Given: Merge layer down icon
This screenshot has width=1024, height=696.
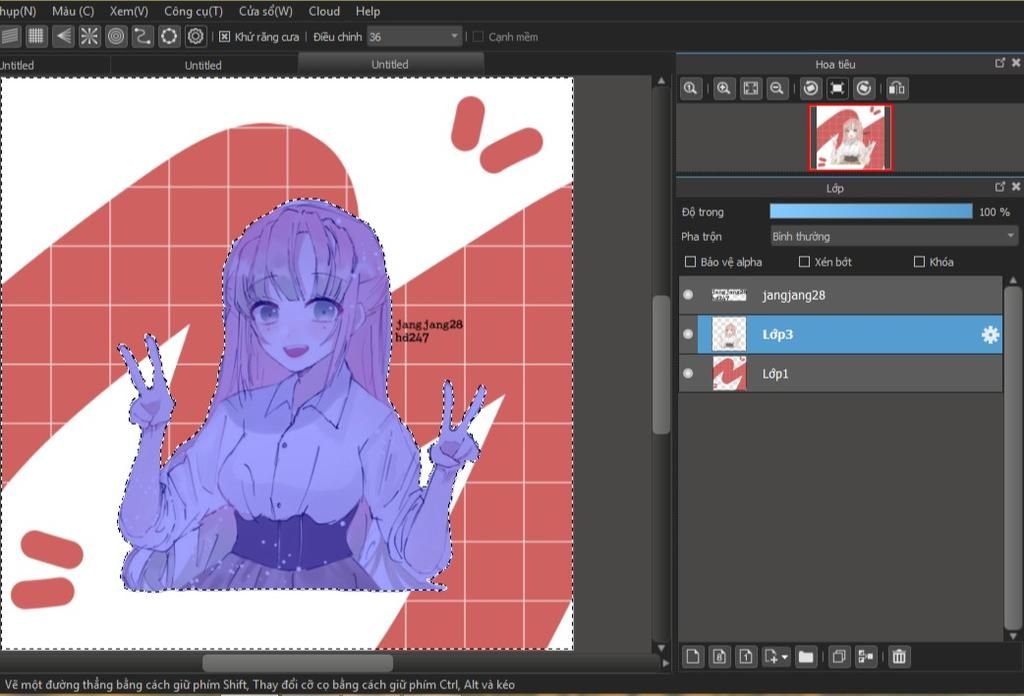Looking at the screenshot, I should [x=866, y=656].
